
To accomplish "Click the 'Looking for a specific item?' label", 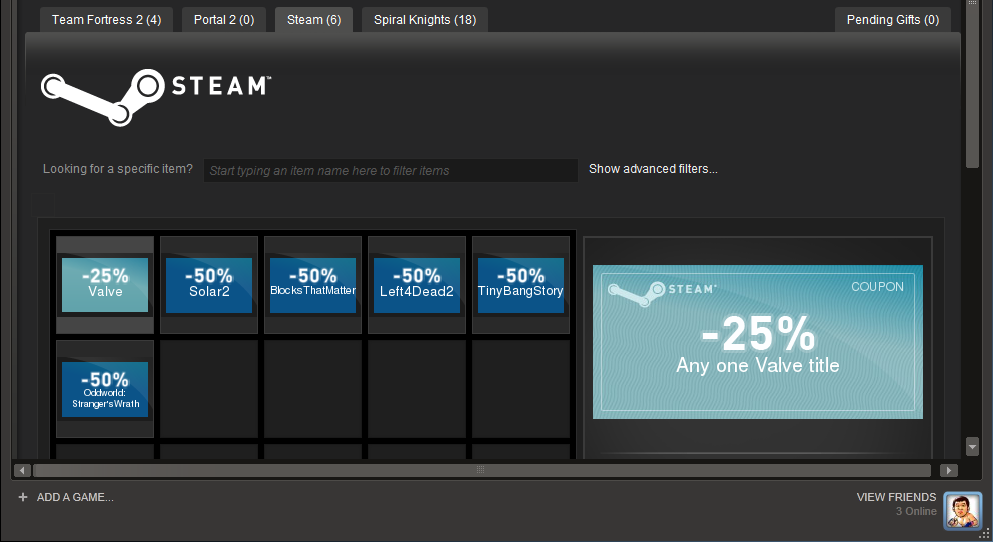I will 118,169.
